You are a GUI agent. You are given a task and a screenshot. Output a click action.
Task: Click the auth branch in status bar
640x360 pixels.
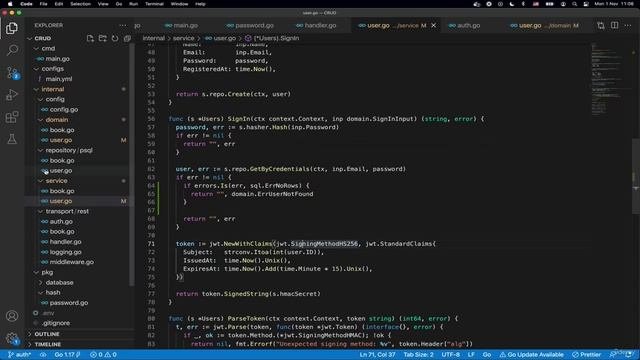pyautogui.click(x=19, y=355)
